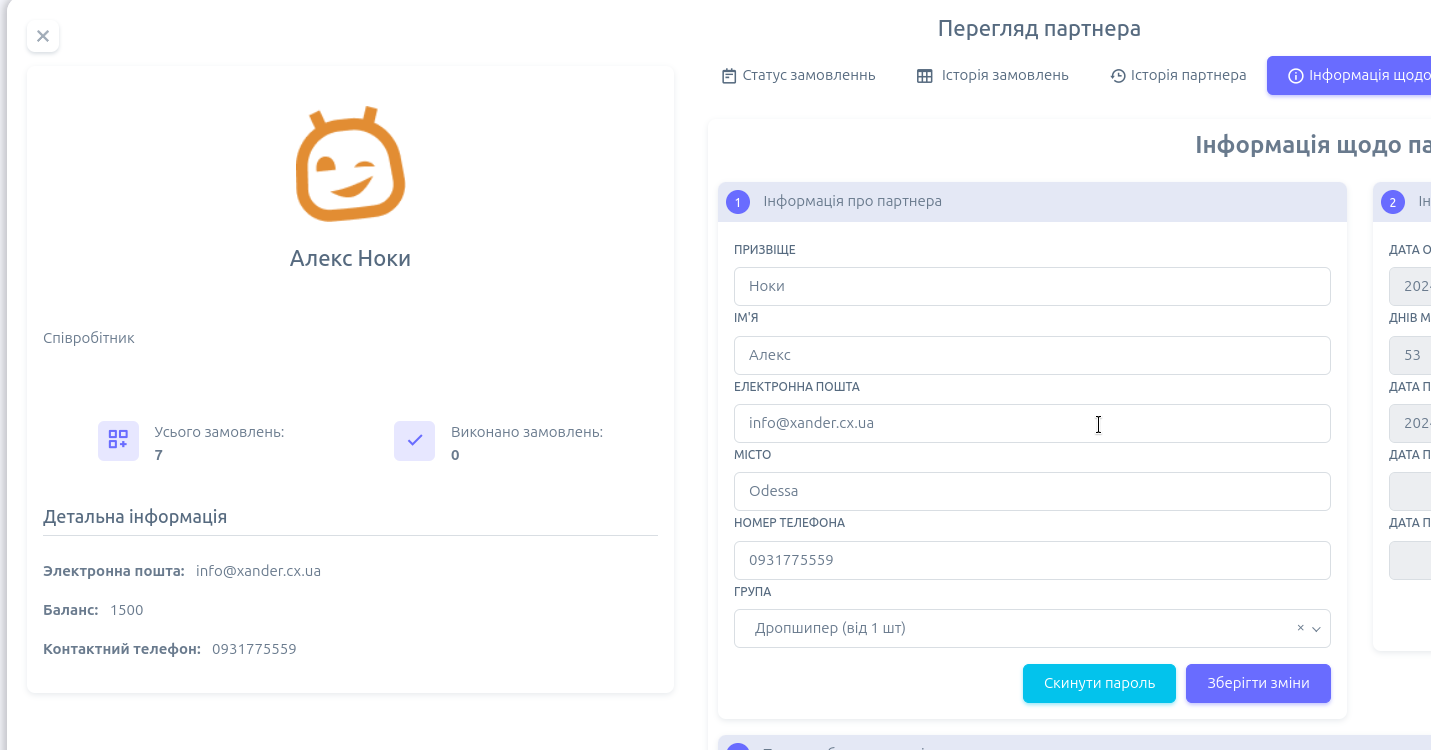Viewport: 1431px width, 750px height.
Task: Click the partner avatar logo
Action: point(350,164)
